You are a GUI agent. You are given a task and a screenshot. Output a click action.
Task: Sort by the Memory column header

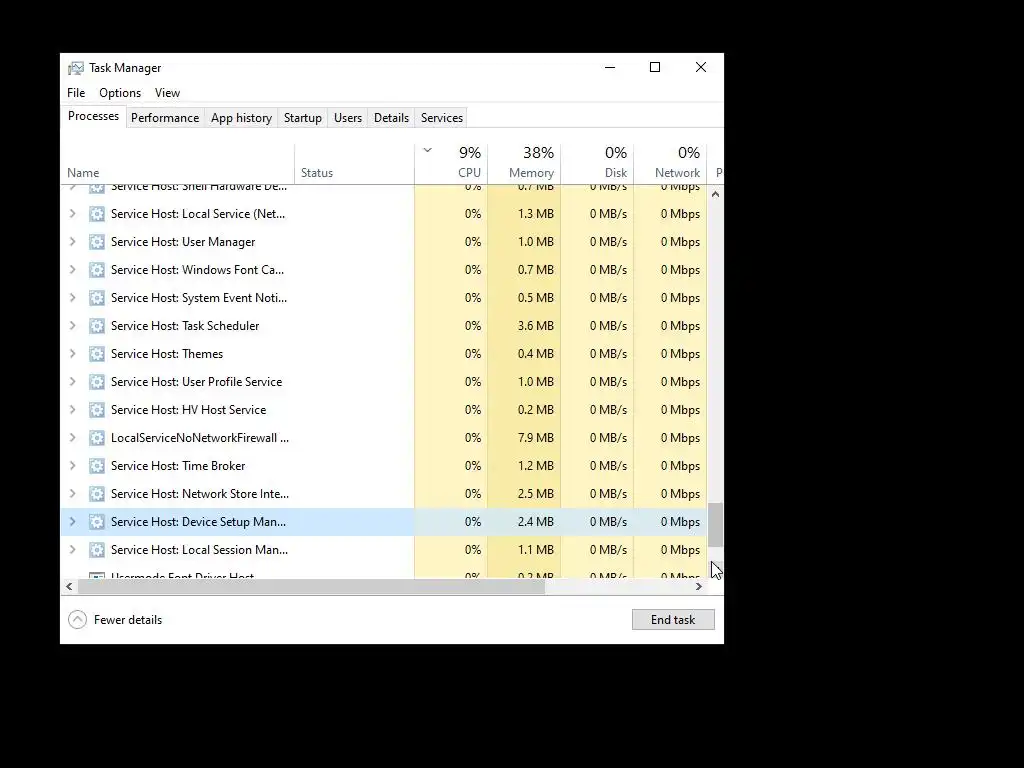pyautogui.click(x=524, y=163)
